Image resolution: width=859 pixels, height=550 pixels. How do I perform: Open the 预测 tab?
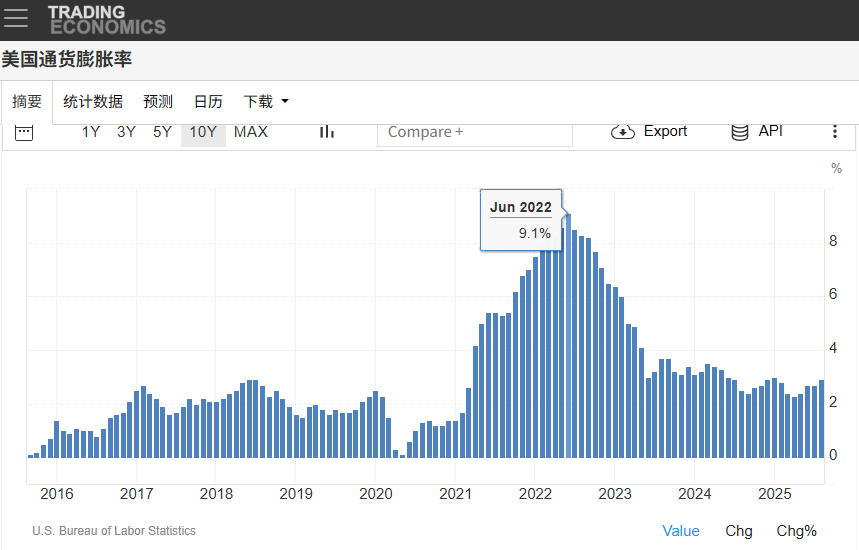158,102
